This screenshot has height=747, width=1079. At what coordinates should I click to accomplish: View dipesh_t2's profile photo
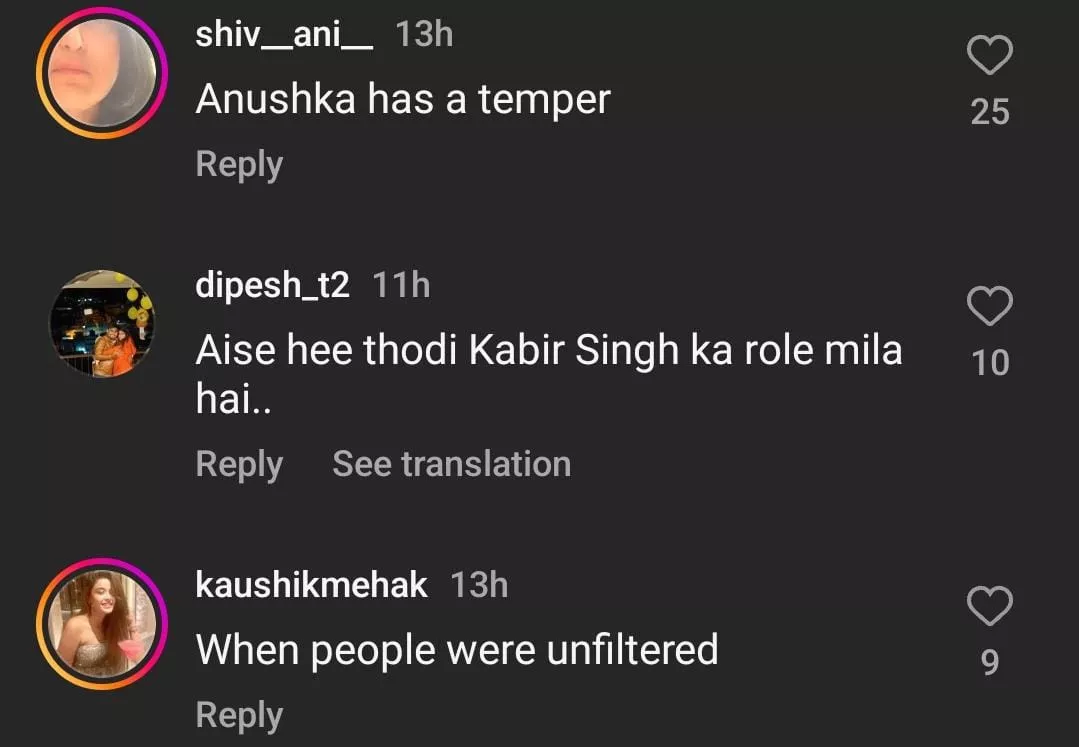101,322
